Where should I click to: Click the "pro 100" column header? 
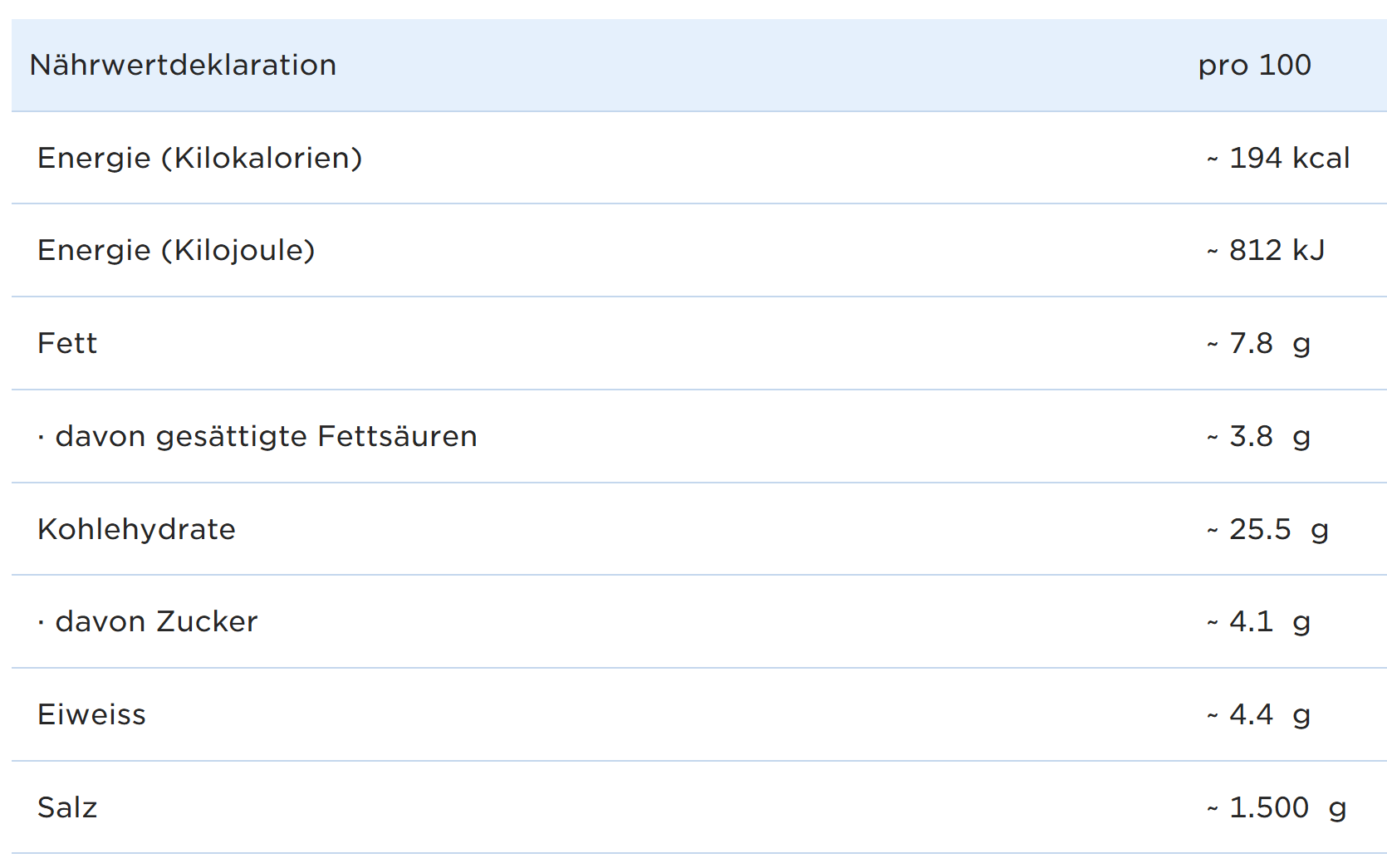point(1254,65)
